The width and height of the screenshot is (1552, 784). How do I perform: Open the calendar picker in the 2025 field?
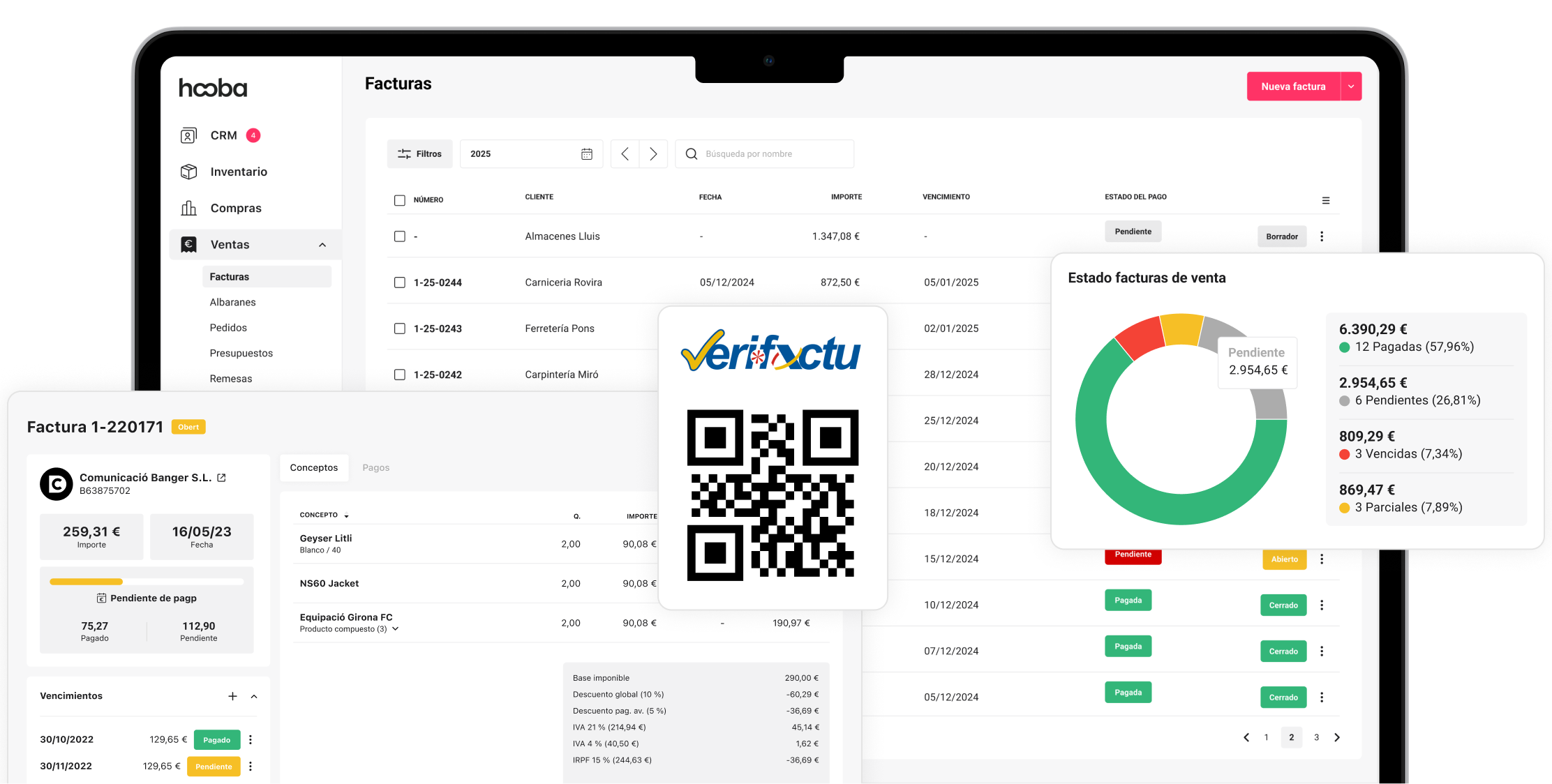click(587, 154)
